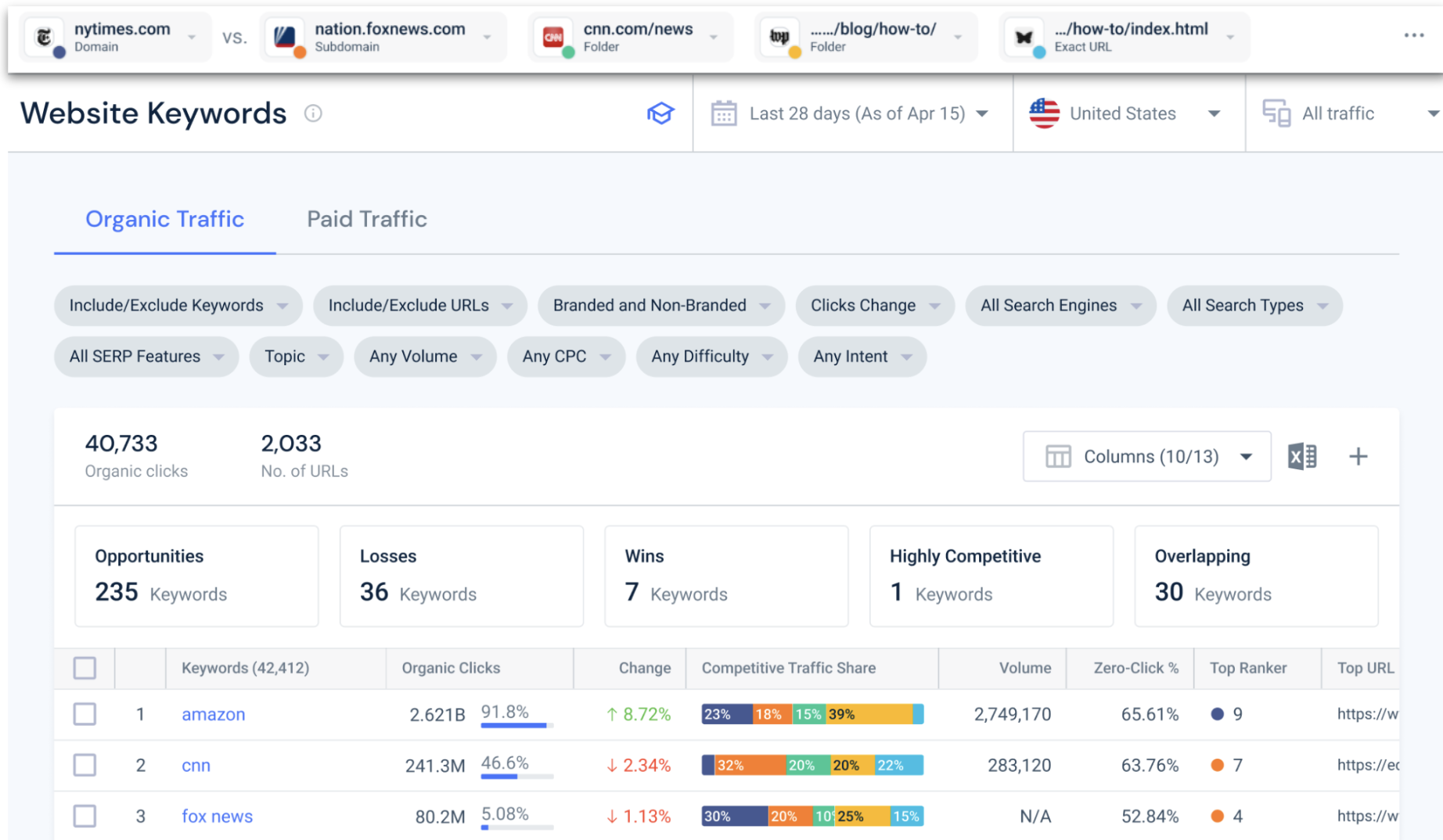Click the amazon row top URL
1443x840 pixels.
[1367, 714]
